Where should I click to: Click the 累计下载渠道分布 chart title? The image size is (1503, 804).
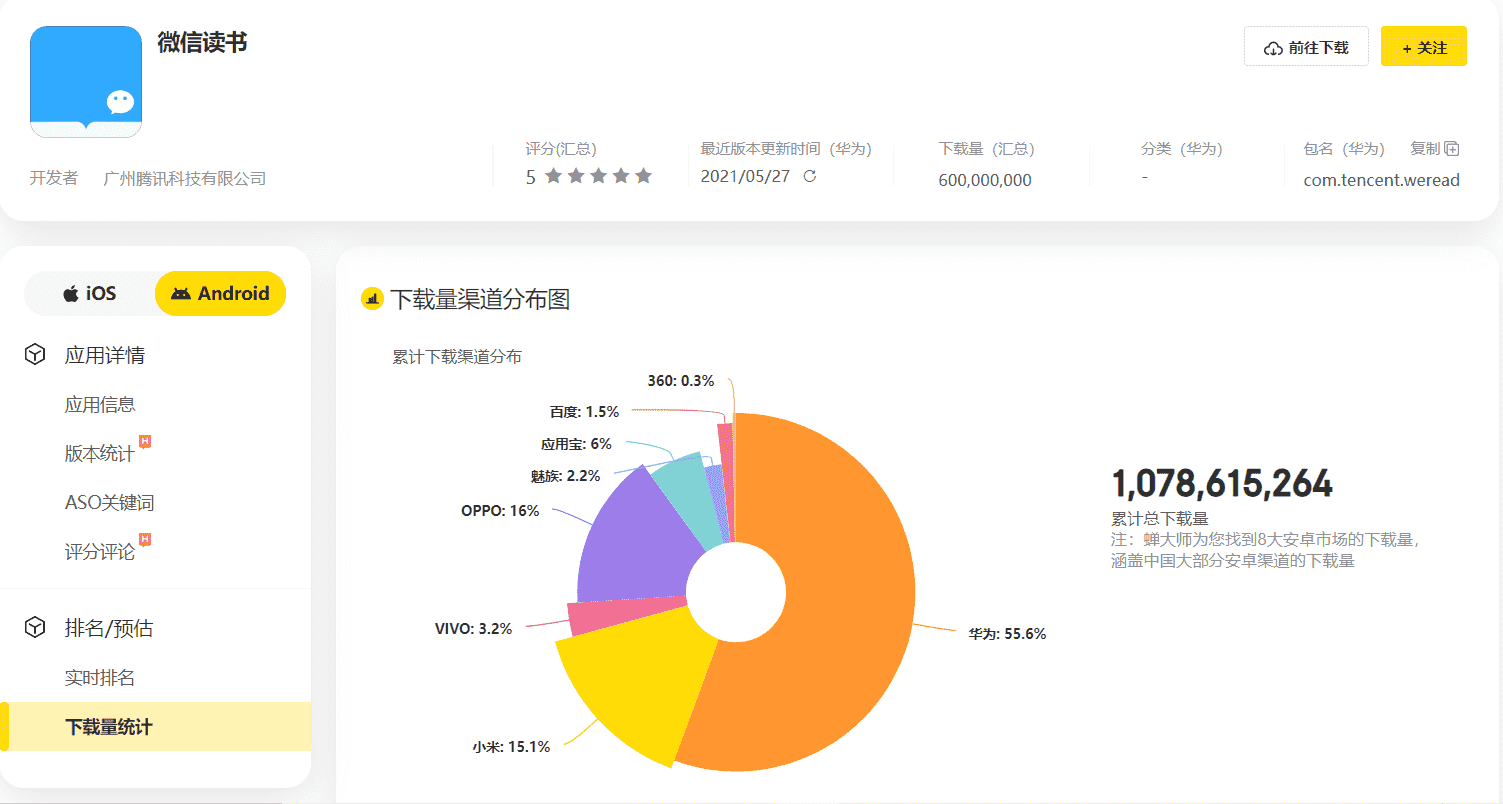tap(457, 357)
